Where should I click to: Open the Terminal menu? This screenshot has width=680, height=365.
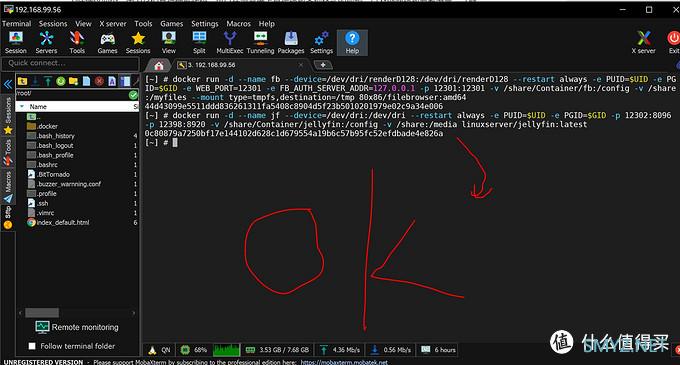tap(16, 23)
